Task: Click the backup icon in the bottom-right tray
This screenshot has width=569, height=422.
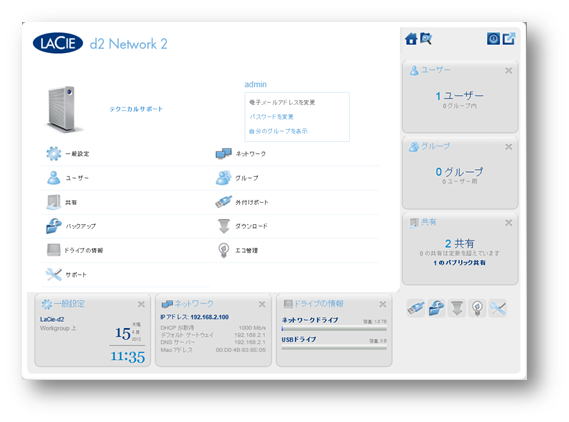Action: click(x=437, y=308)
